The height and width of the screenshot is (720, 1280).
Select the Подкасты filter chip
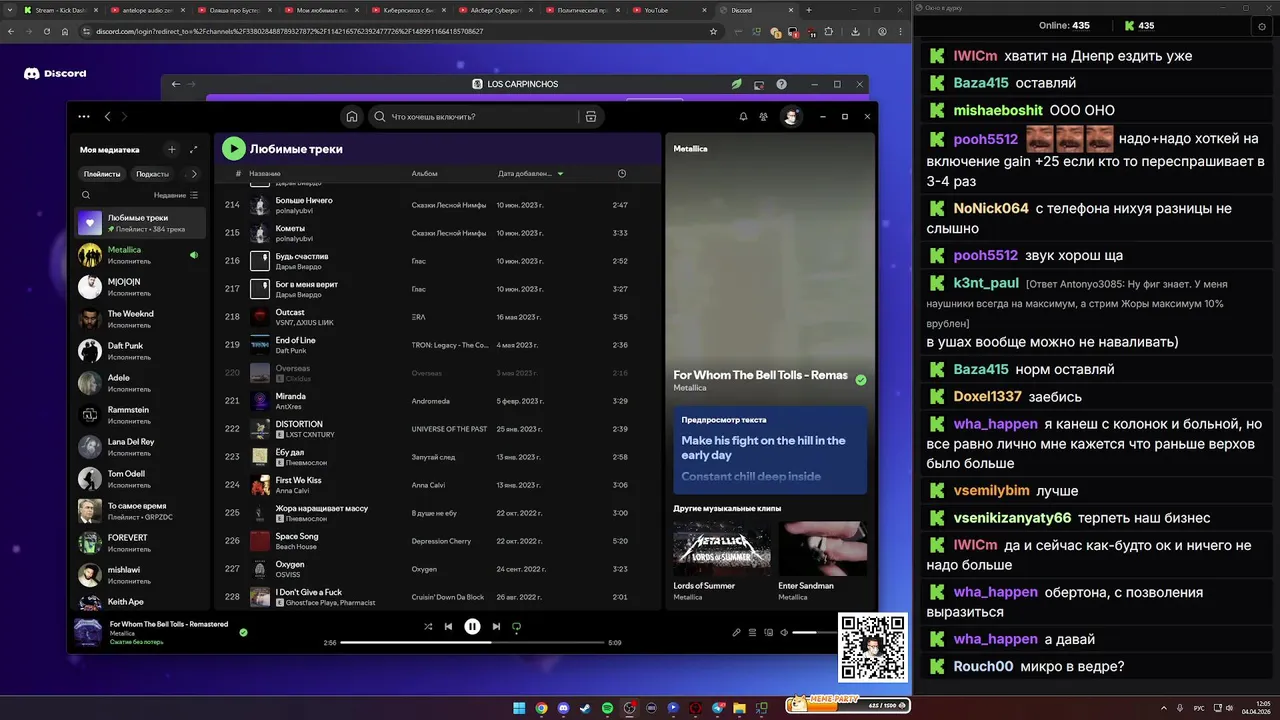click(x=153, y=173)
